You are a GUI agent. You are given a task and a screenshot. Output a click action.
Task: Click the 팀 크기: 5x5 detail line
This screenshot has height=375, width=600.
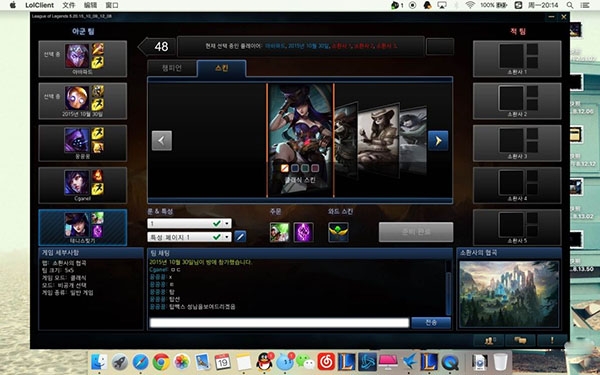(58, 270)
